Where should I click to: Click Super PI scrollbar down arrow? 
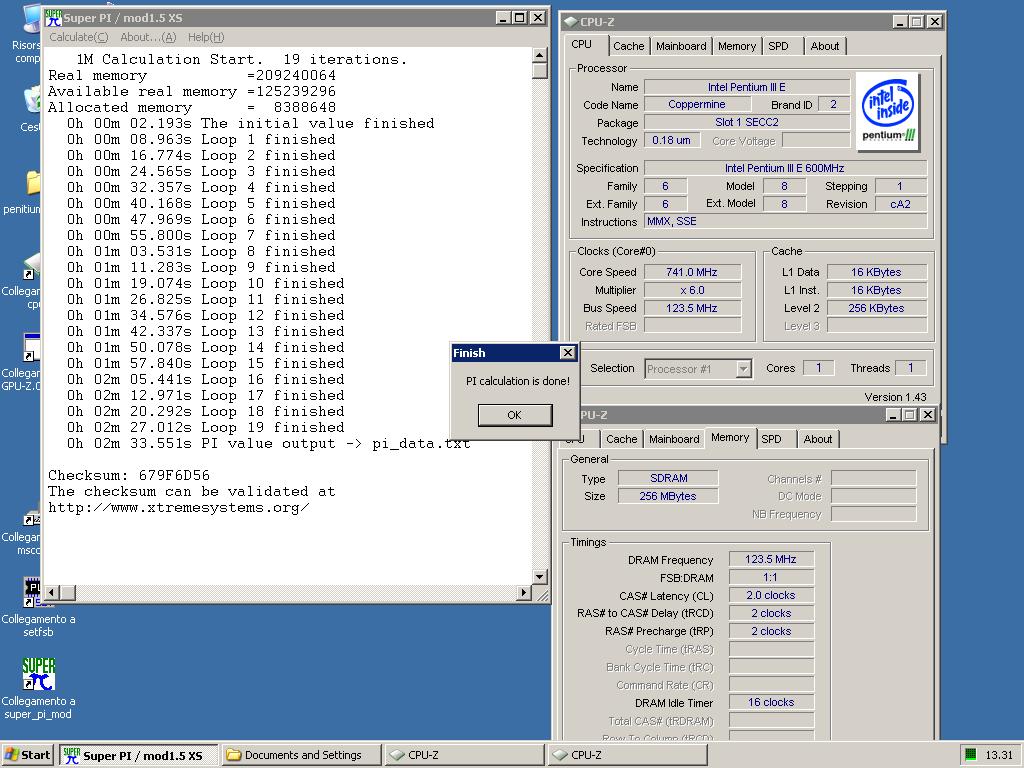coord(539,577)
